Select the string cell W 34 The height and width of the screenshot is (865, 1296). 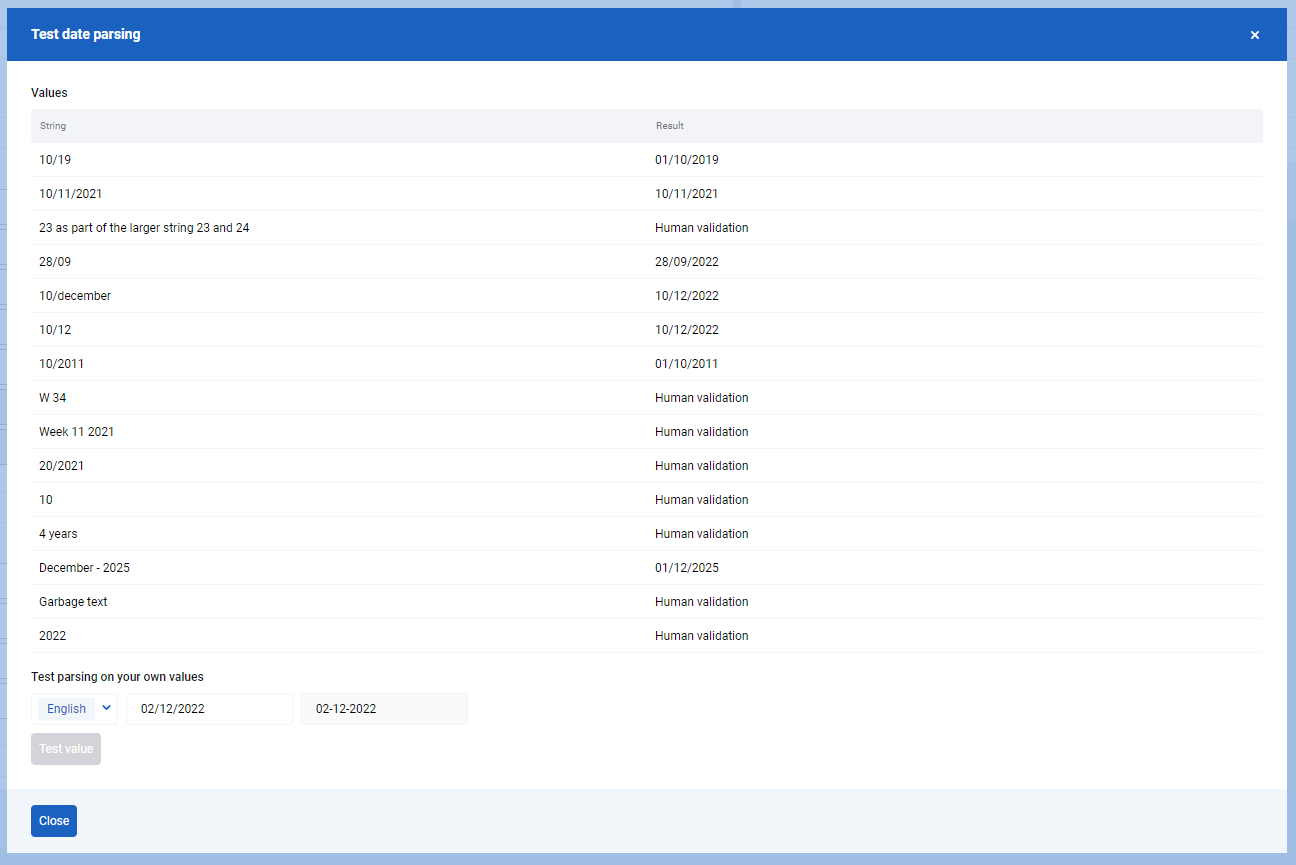pyautogui.click(x=53, y=398)
